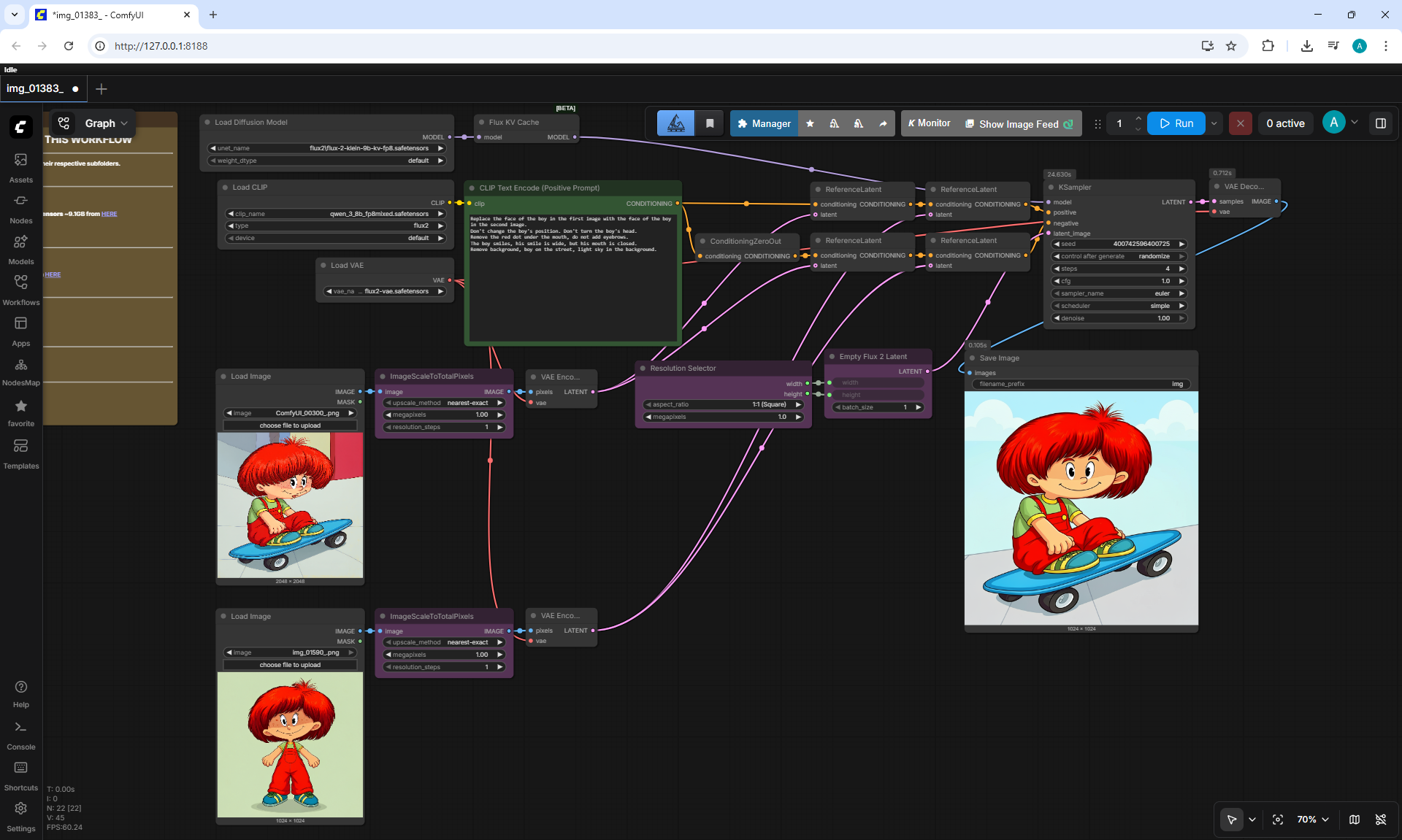Click the KSampler denoise slider
1402x840 pixels.
coord(1119,318)
